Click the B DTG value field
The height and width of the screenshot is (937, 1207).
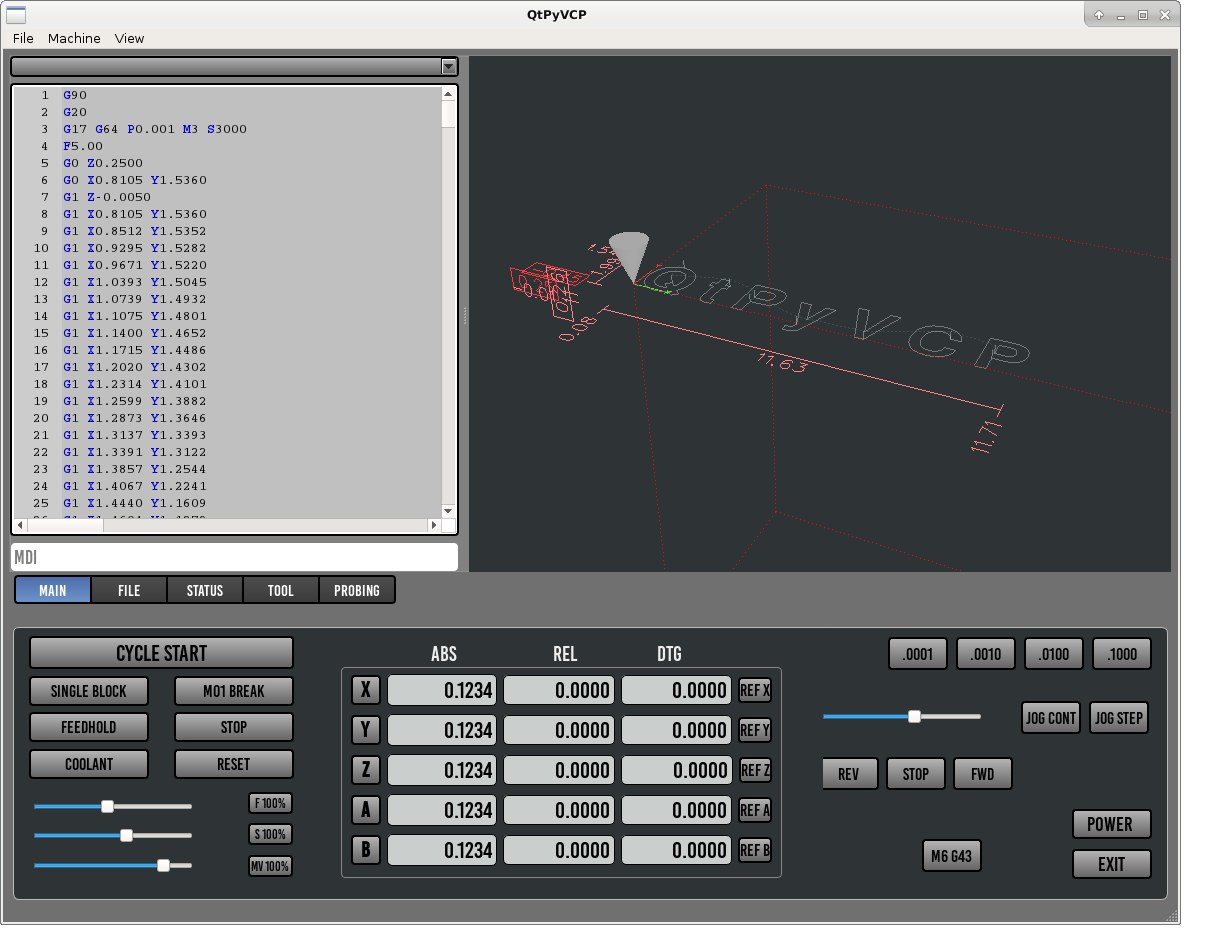(677, 850)
